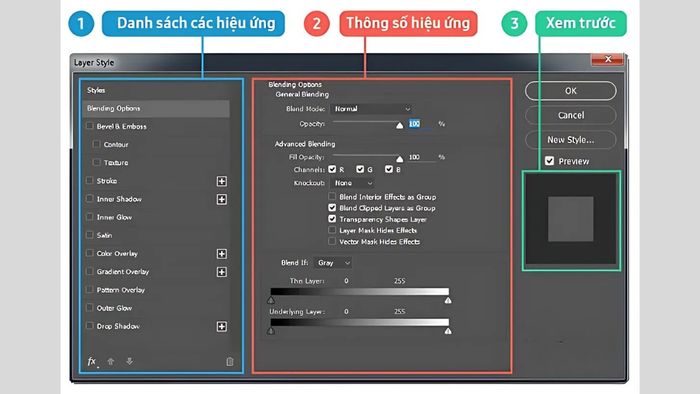Uncheck Transparency Shapes Layer

(332, 219)
